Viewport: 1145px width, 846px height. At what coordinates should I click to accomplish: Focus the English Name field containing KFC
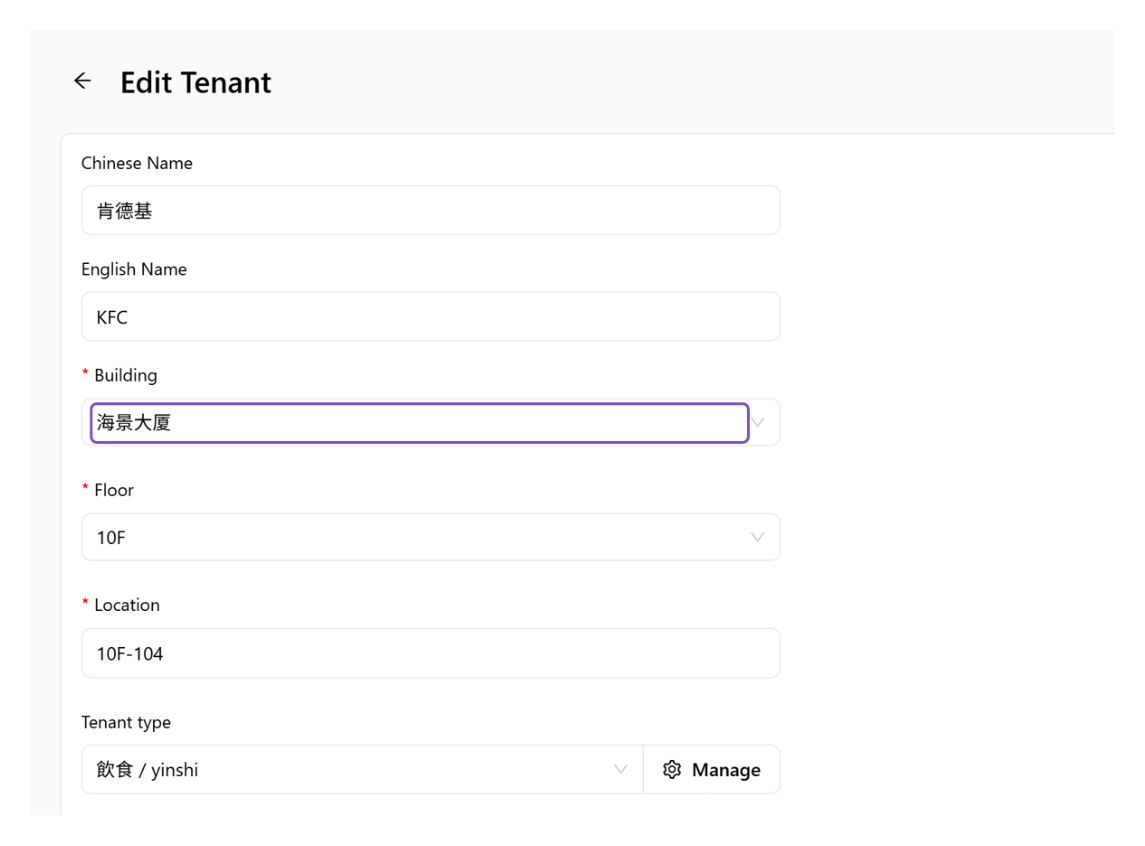(x=431, y=317)
